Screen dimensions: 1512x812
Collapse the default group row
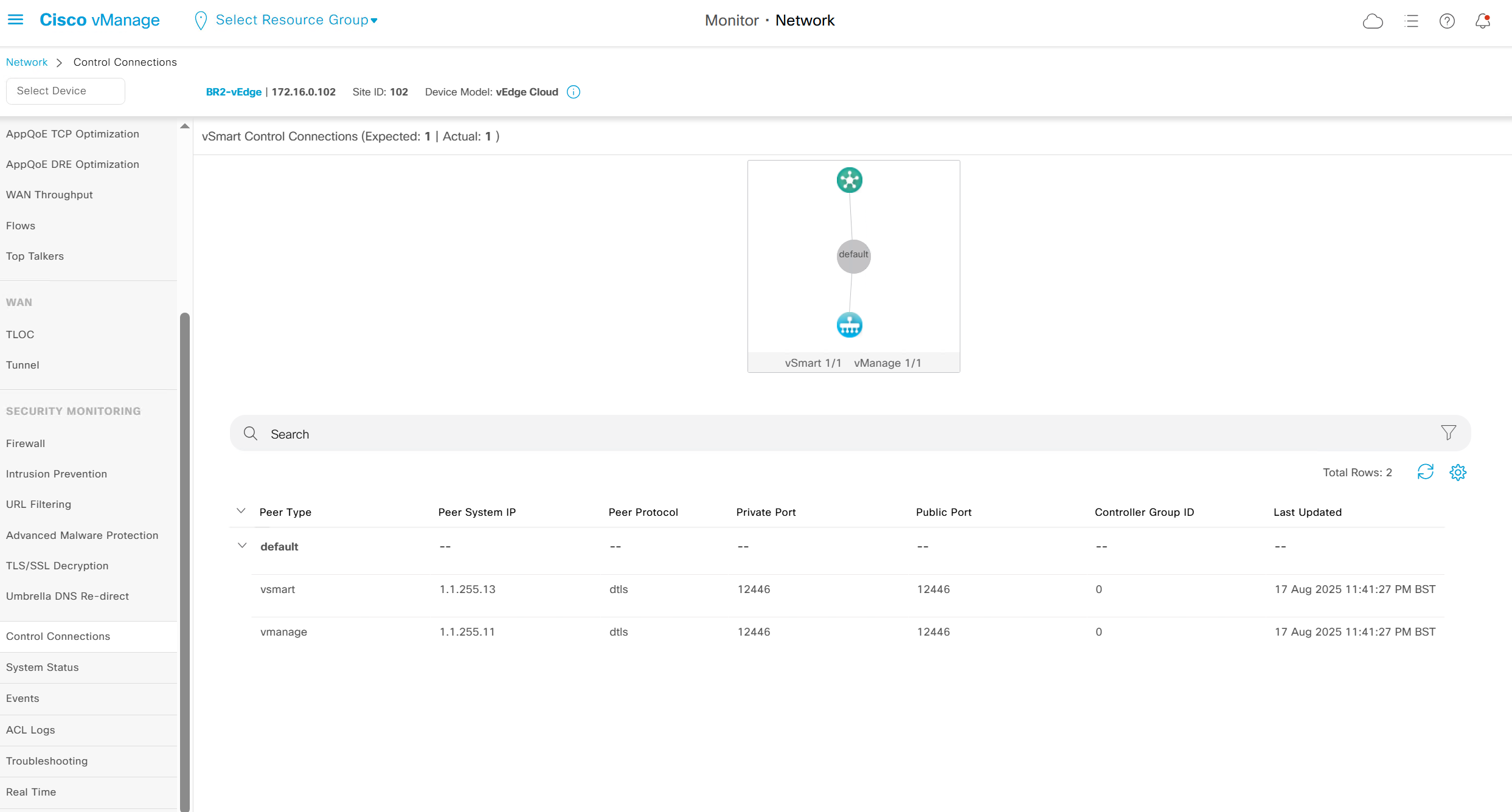coord(242,546)
